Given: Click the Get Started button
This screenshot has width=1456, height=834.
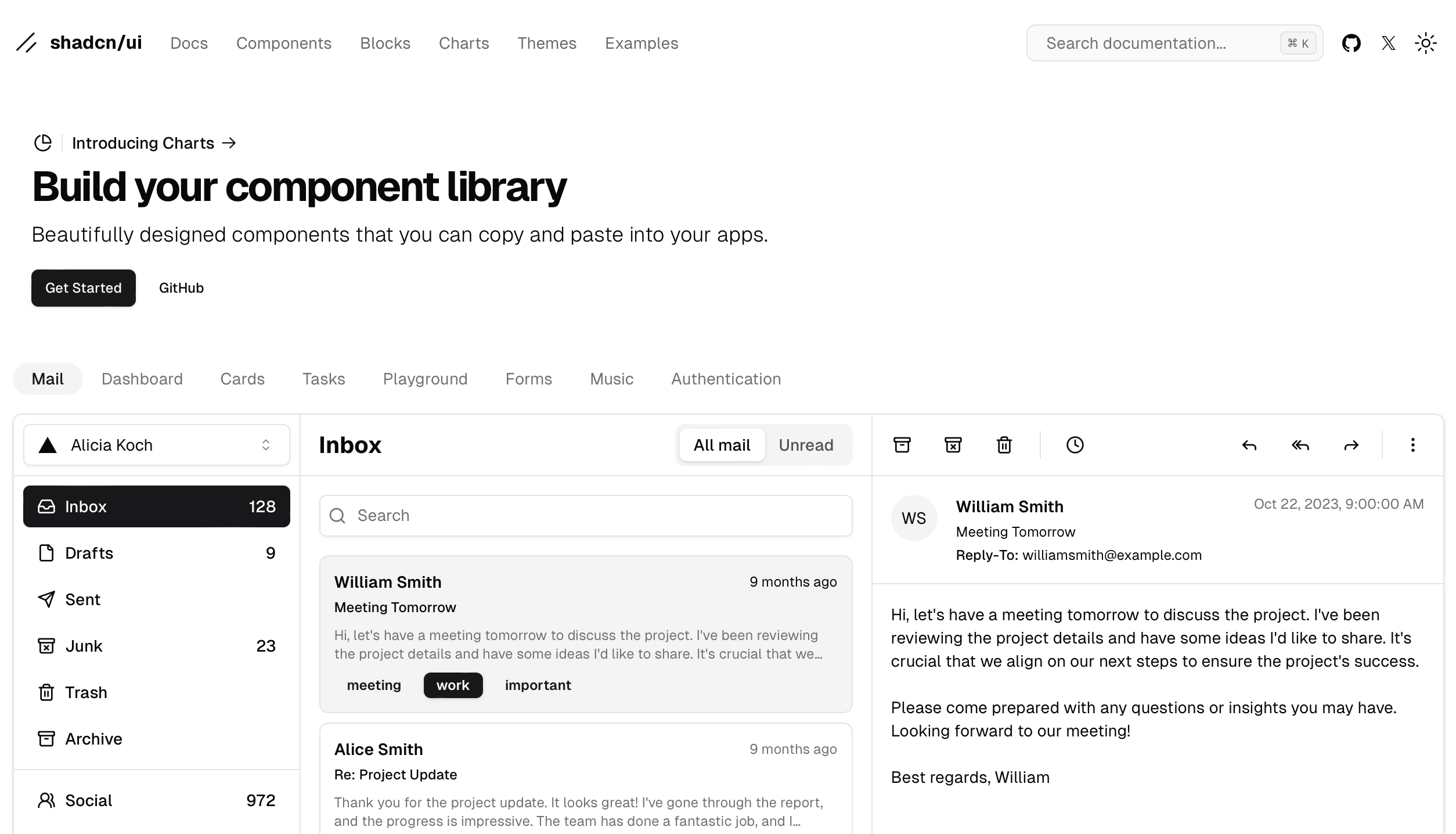Looking at the screenshot, I should [x=83, y=288].
